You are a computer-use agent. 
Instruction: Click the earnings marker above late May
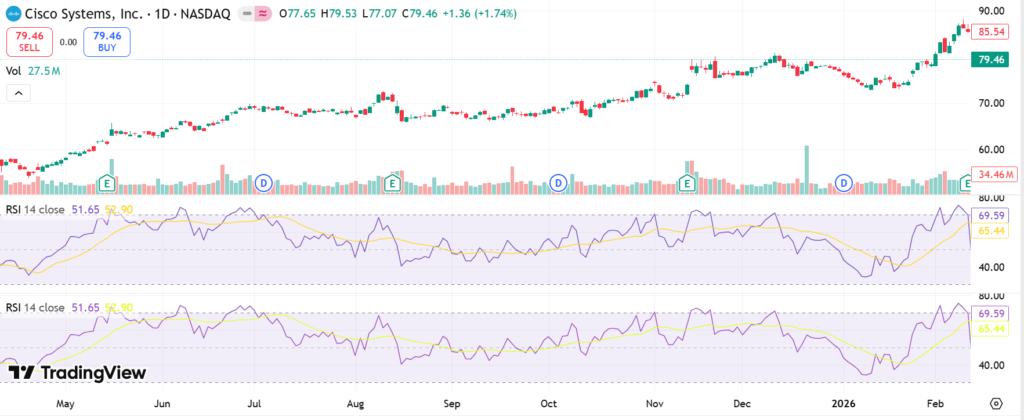(108, 182)
